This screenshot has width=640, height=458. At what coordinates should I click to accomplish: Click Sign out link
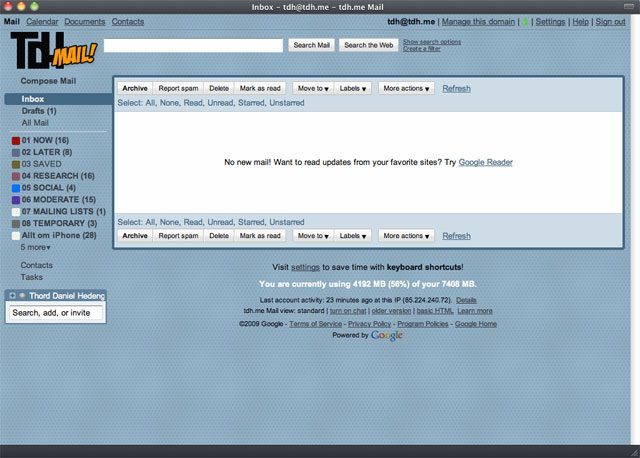click(610, 22)
